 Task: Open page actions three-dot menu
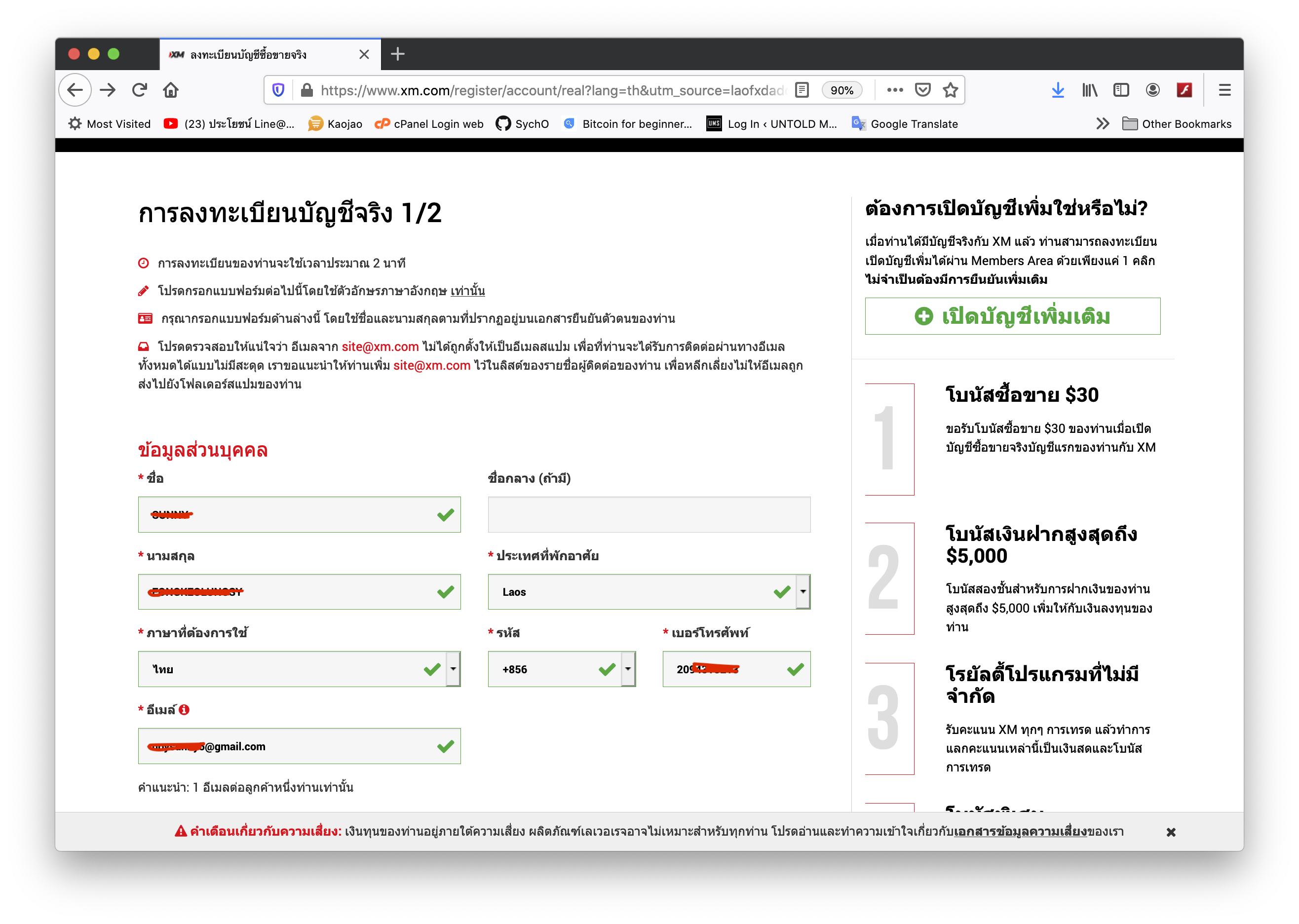click(x=895, y=90)
